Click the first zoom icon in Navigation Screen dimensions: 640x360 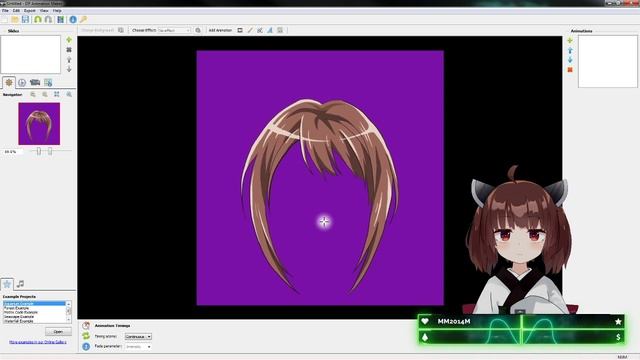pos(33,94)
